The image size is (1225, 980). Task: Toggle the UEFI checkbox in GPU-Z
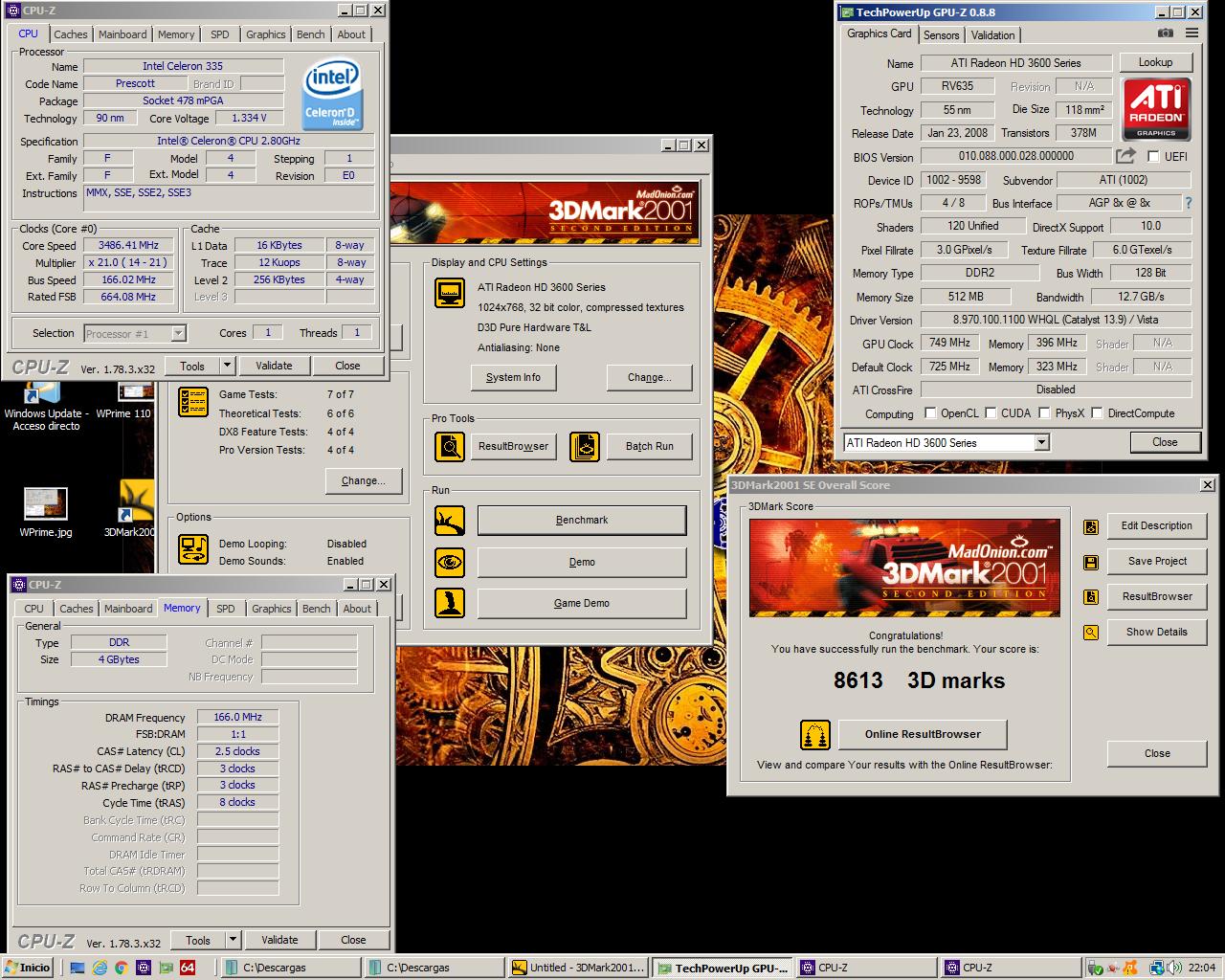click(1153, 156)
